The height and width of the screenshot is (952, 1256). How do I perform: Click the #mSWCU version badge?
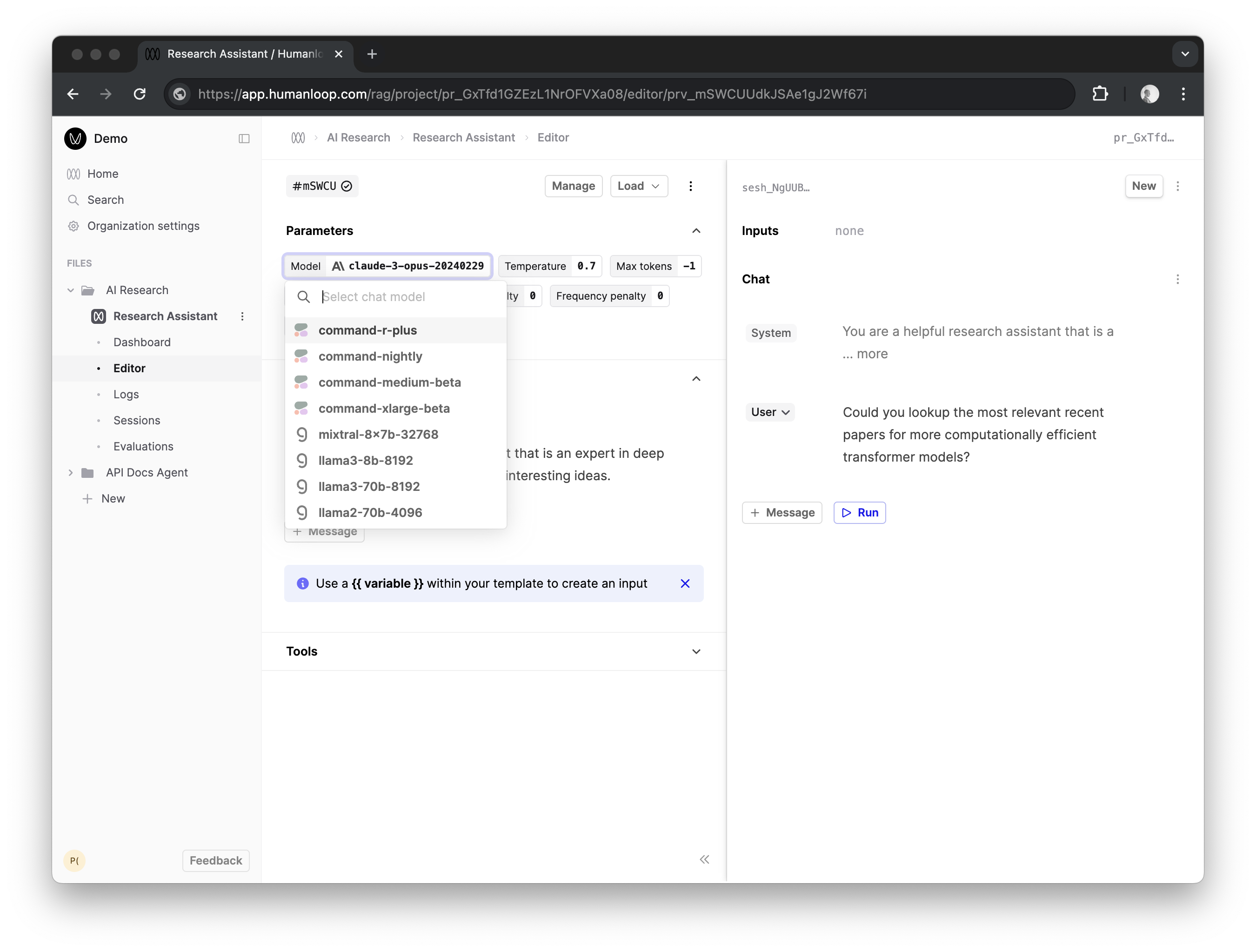322,186
